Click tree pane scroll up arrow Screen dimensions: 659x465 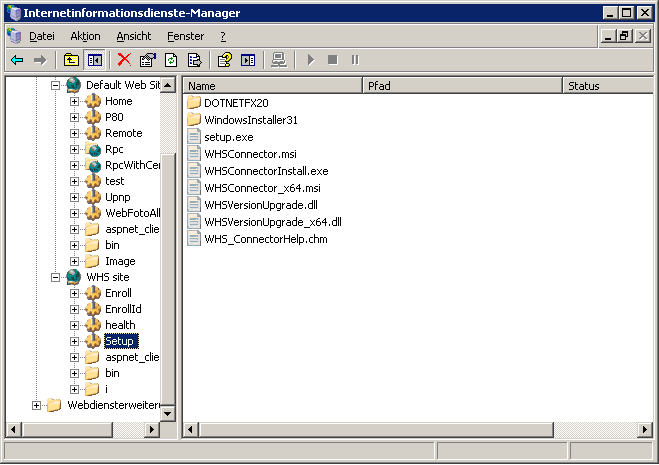[x=168, y=85]
